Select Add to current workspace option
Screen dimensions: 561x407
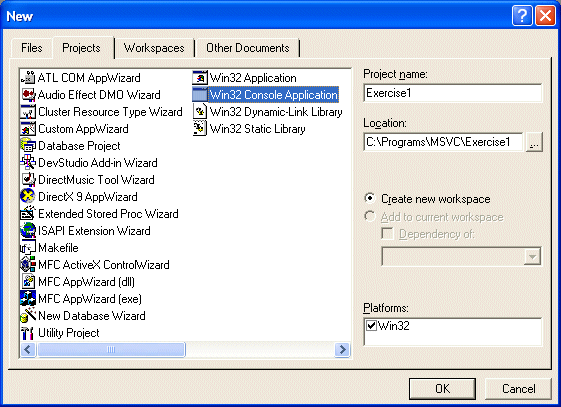coord(370,216)
